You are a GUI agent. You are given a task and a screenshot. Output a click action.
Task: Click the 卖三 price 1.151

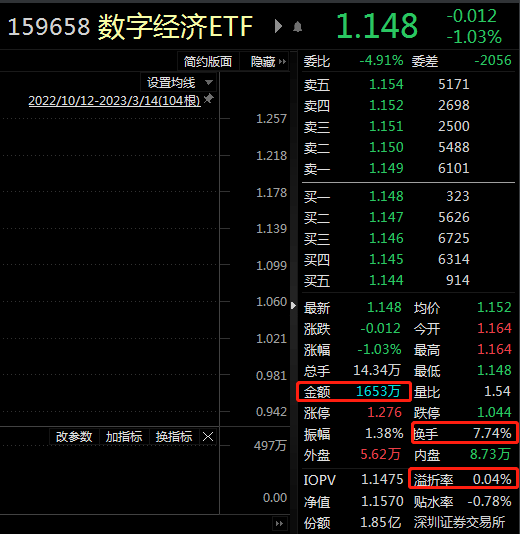pos(387,126)
